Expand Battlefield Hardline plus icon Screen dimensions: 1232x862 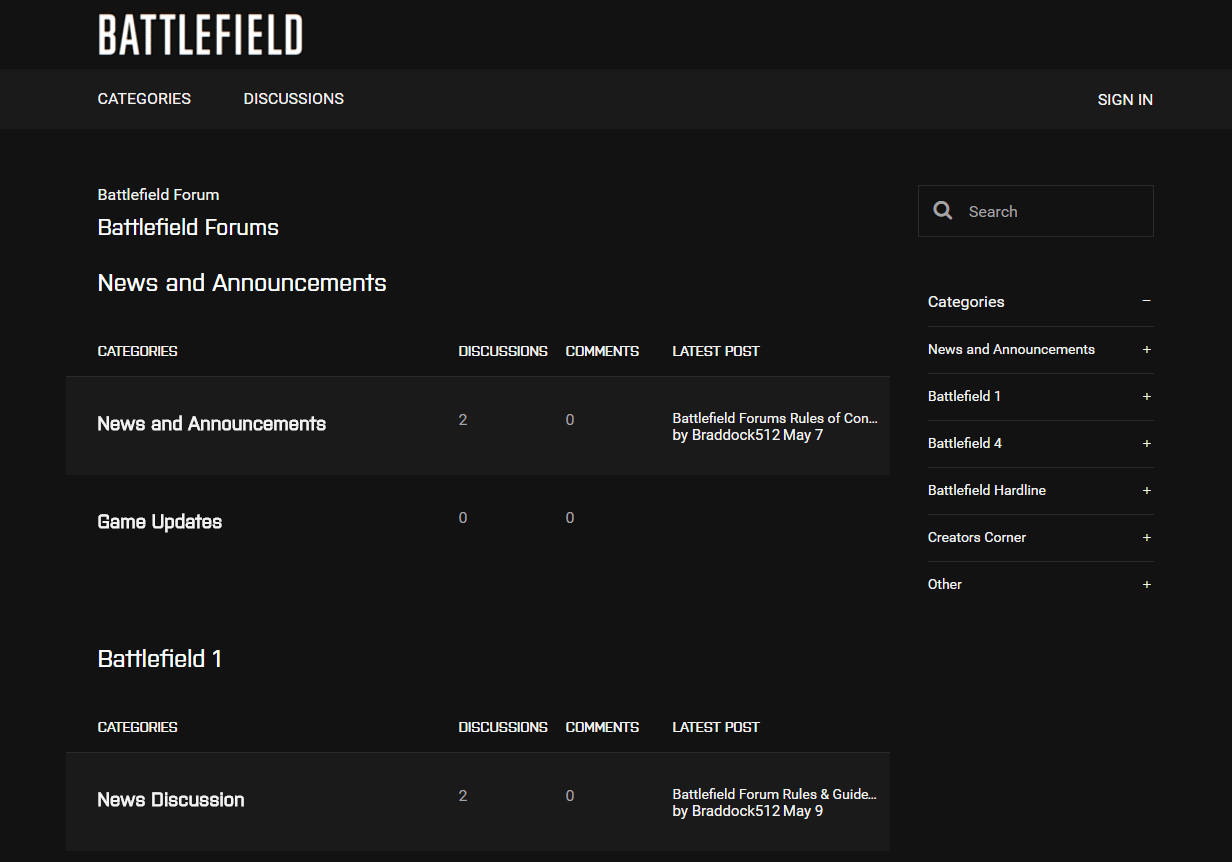tap(1146, 491)
